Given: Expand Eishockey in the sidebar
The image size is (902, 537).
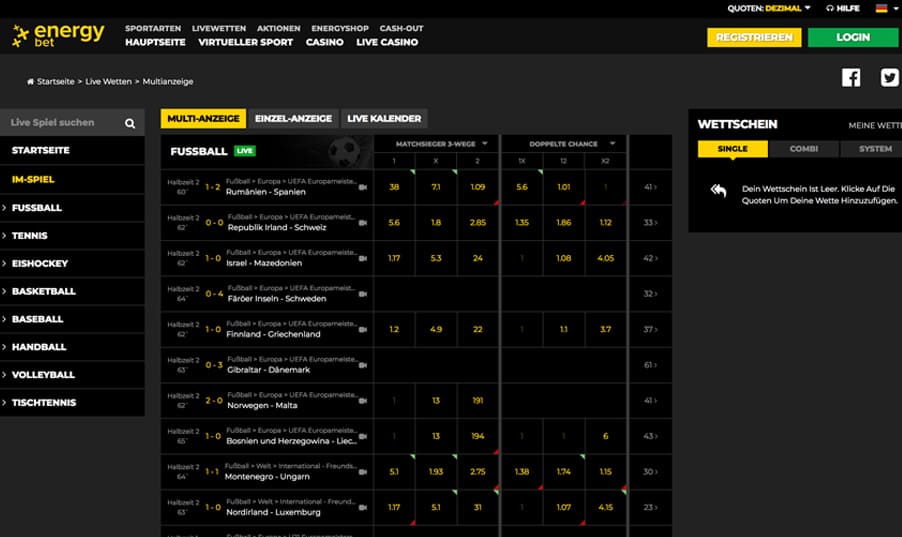Looking at the screenshot, I should click(x=72, y=264).
